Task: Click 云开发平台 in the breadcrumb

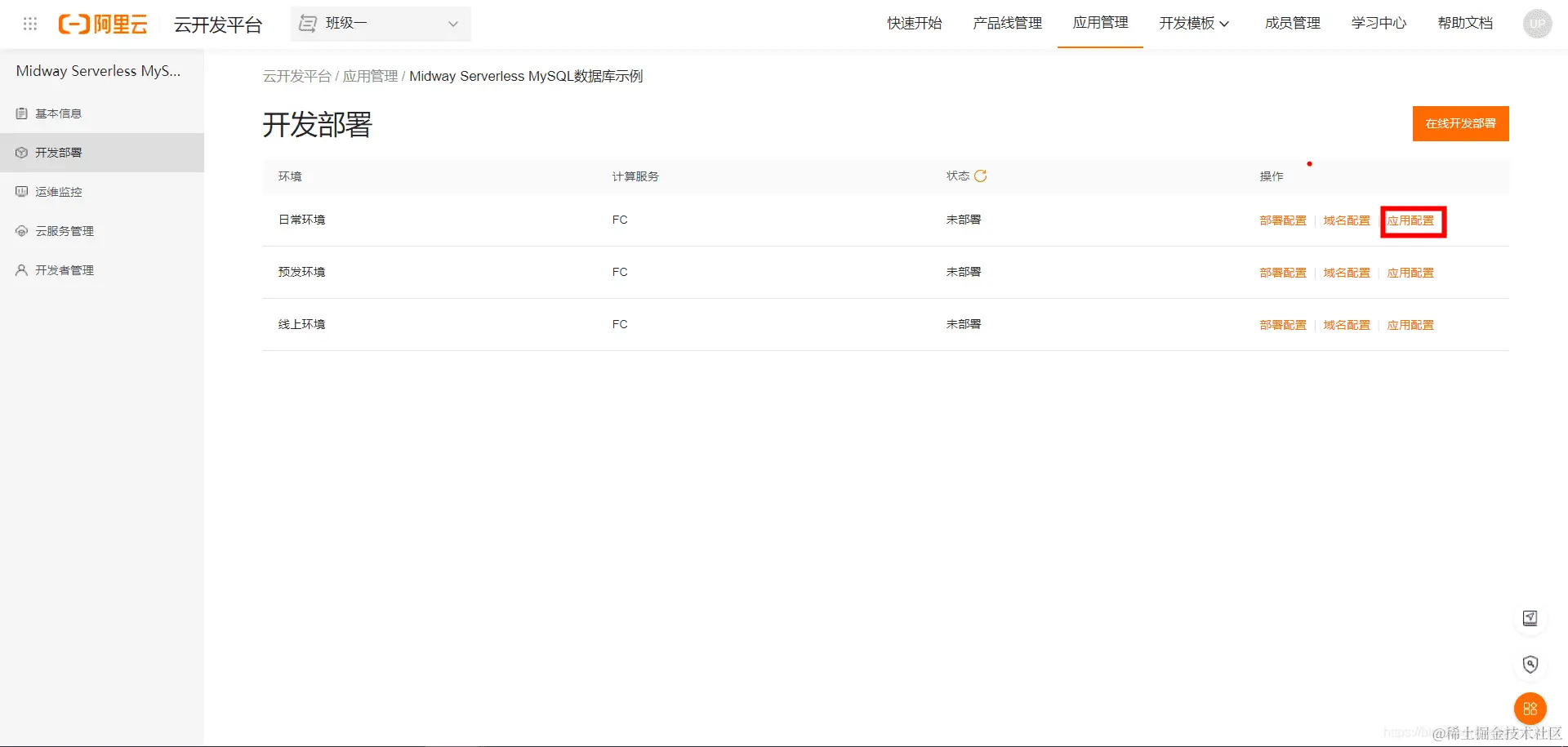Action: [296, 76]
